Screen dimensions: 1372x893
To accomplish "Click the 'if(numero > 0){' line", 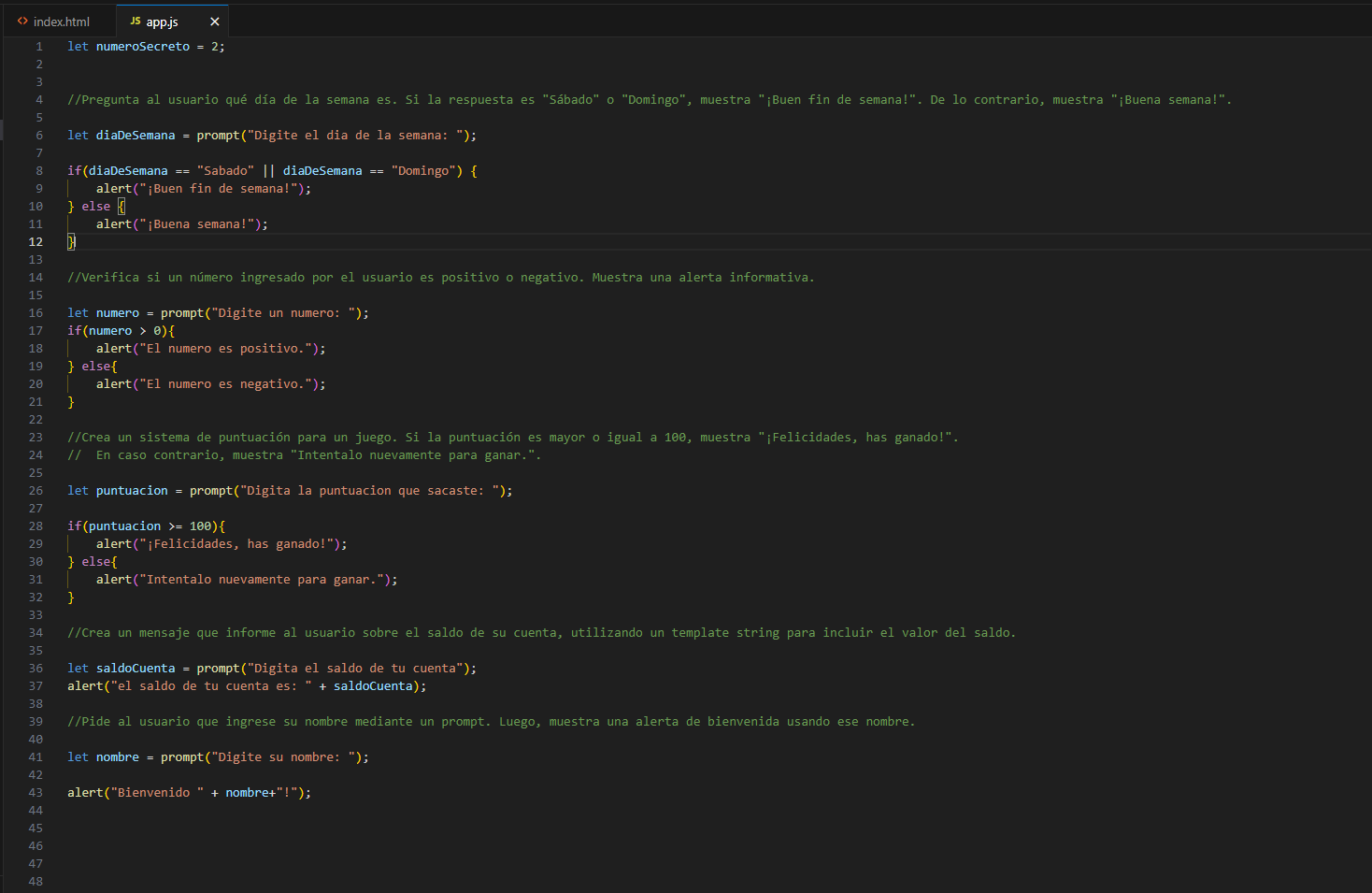I will click(x=121, y=331).
